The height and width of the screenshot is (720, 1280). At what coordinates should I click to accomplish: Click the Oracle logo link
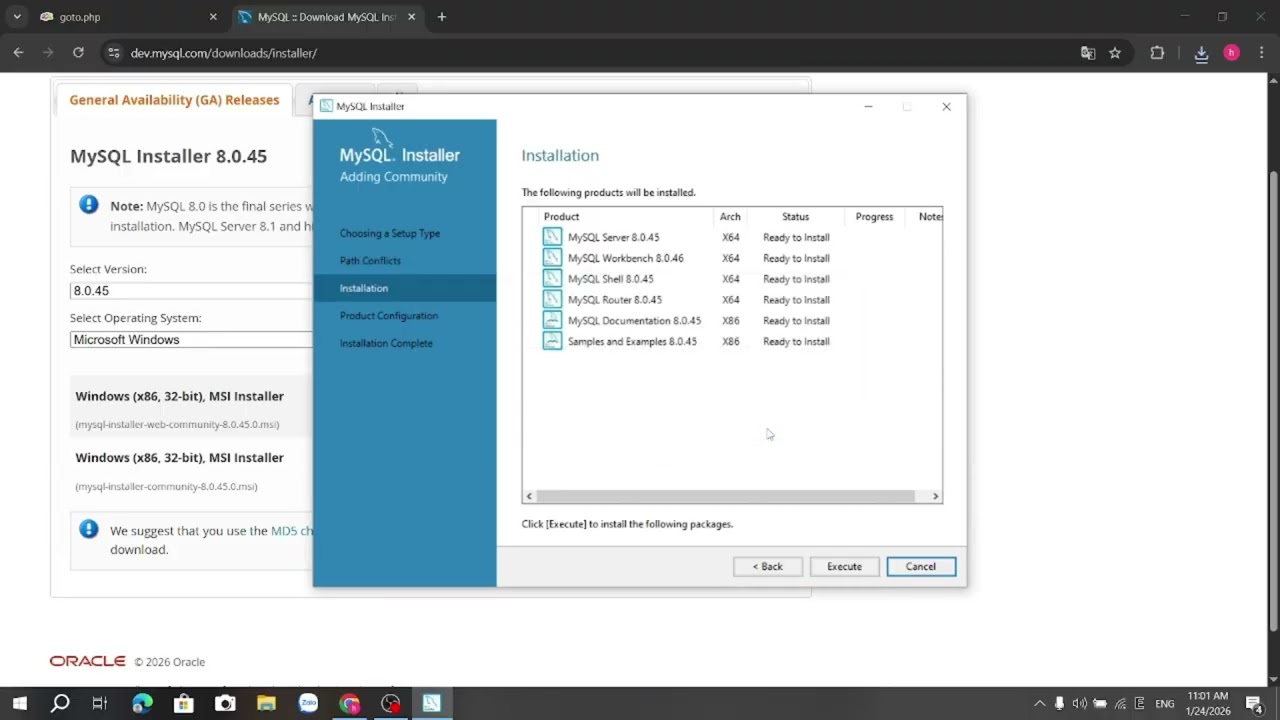[x=88, y=661]
